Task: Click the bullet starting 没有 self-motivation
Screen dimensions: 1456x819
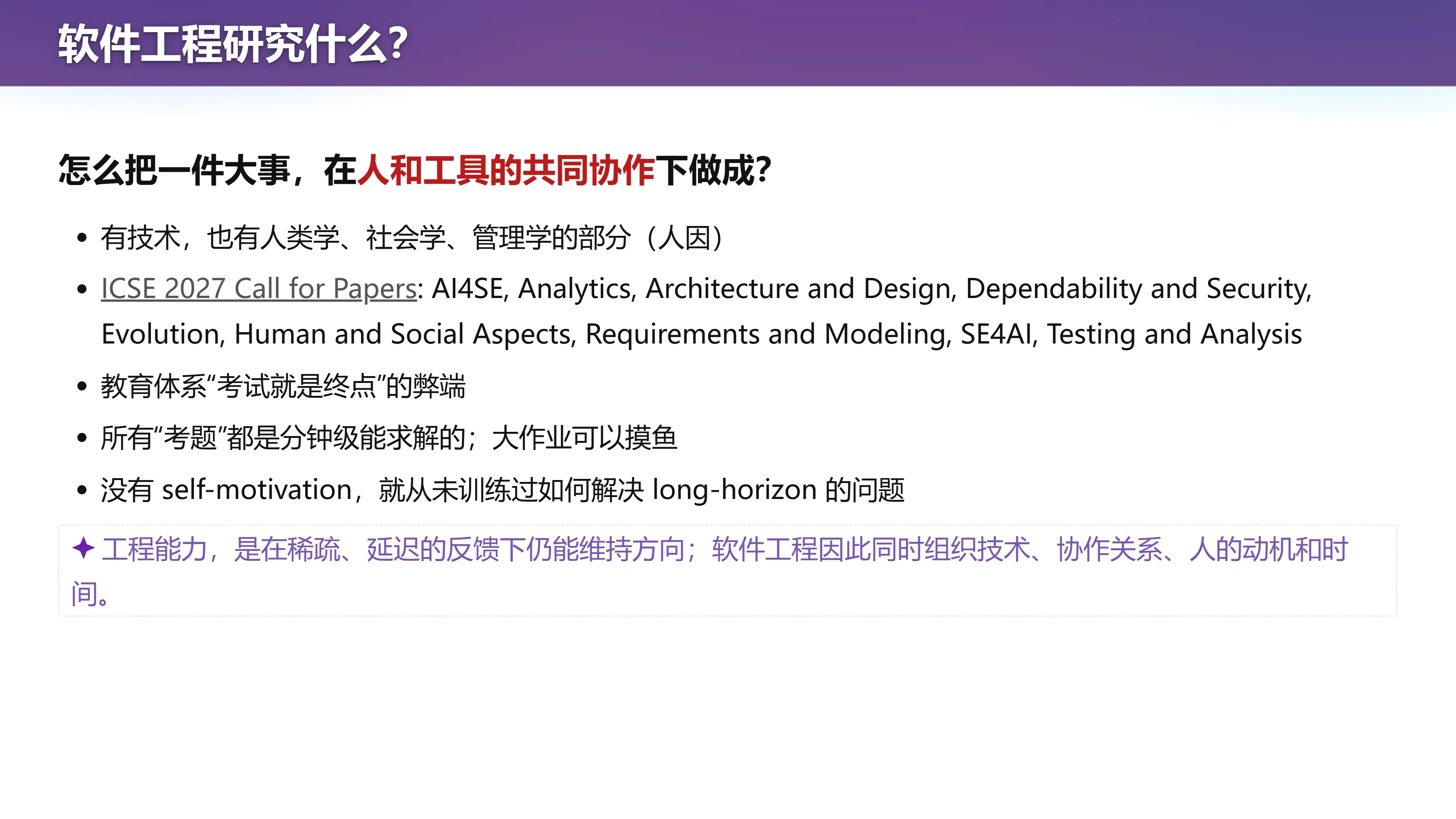Action: (503, 490)
